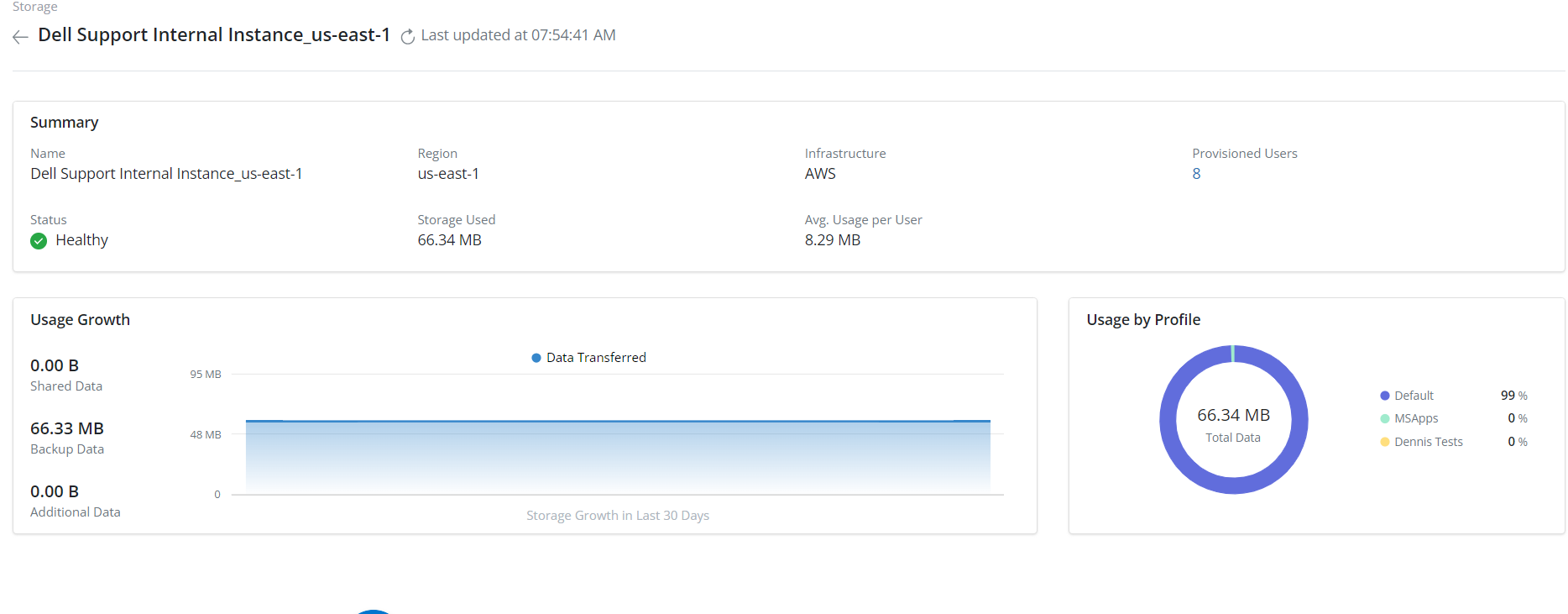Open the Provisioned Users count link
Screen dimensions: 1568x614
click(1196, 174)
